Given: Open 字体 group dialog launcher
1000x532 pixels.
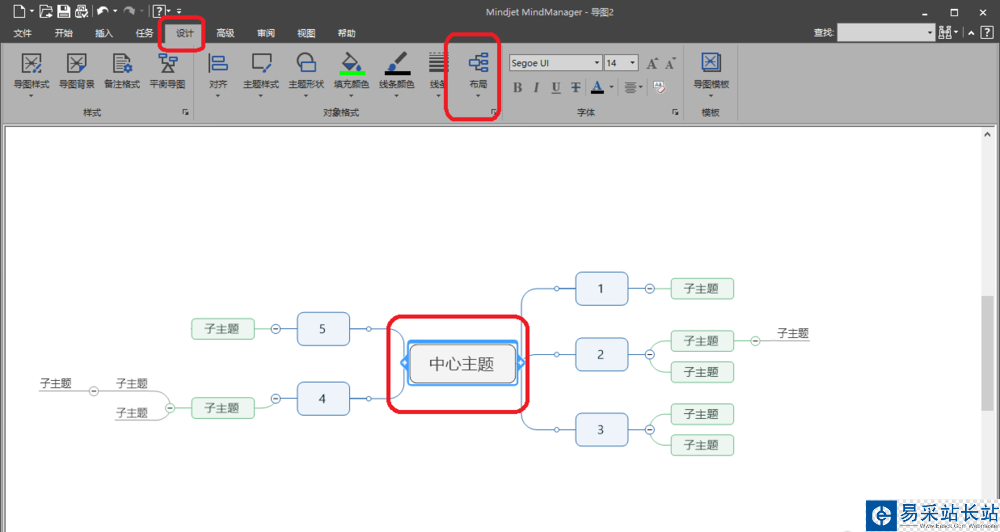Looking at the screenshot, I should [675, 112].
